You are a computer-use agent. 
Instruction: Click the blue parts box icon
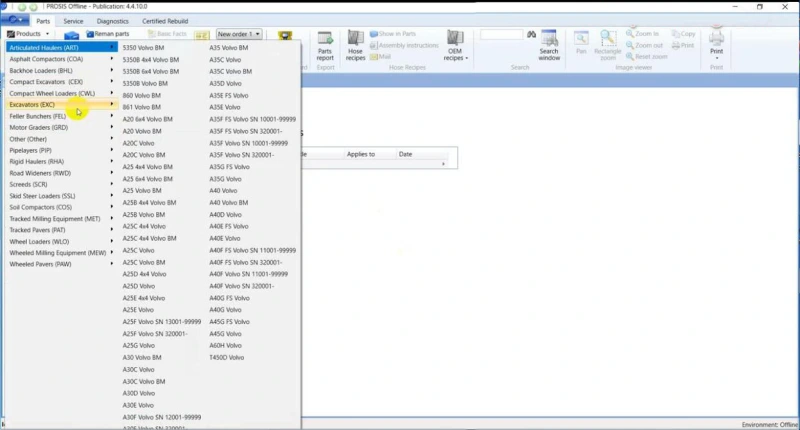71,35
